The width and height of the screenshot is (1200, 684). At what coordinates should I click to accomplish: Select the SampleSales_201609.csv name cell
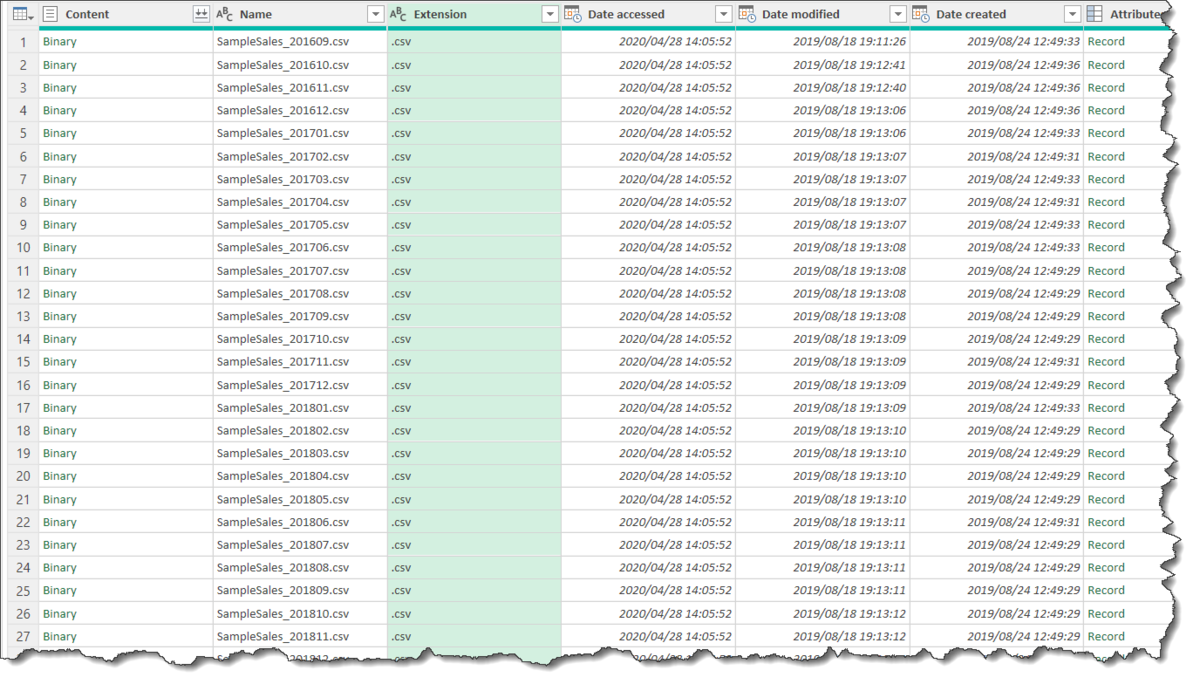point(300,42)
